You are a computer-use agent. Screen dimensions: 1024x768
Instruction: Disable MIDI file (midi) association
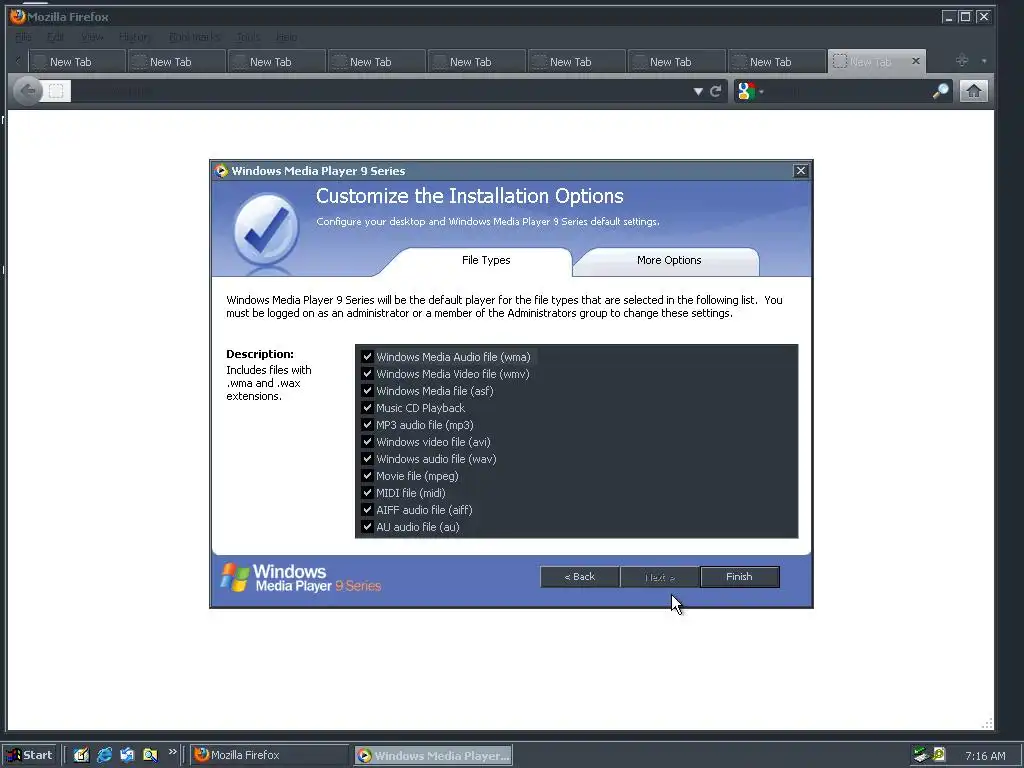[367, 492]
